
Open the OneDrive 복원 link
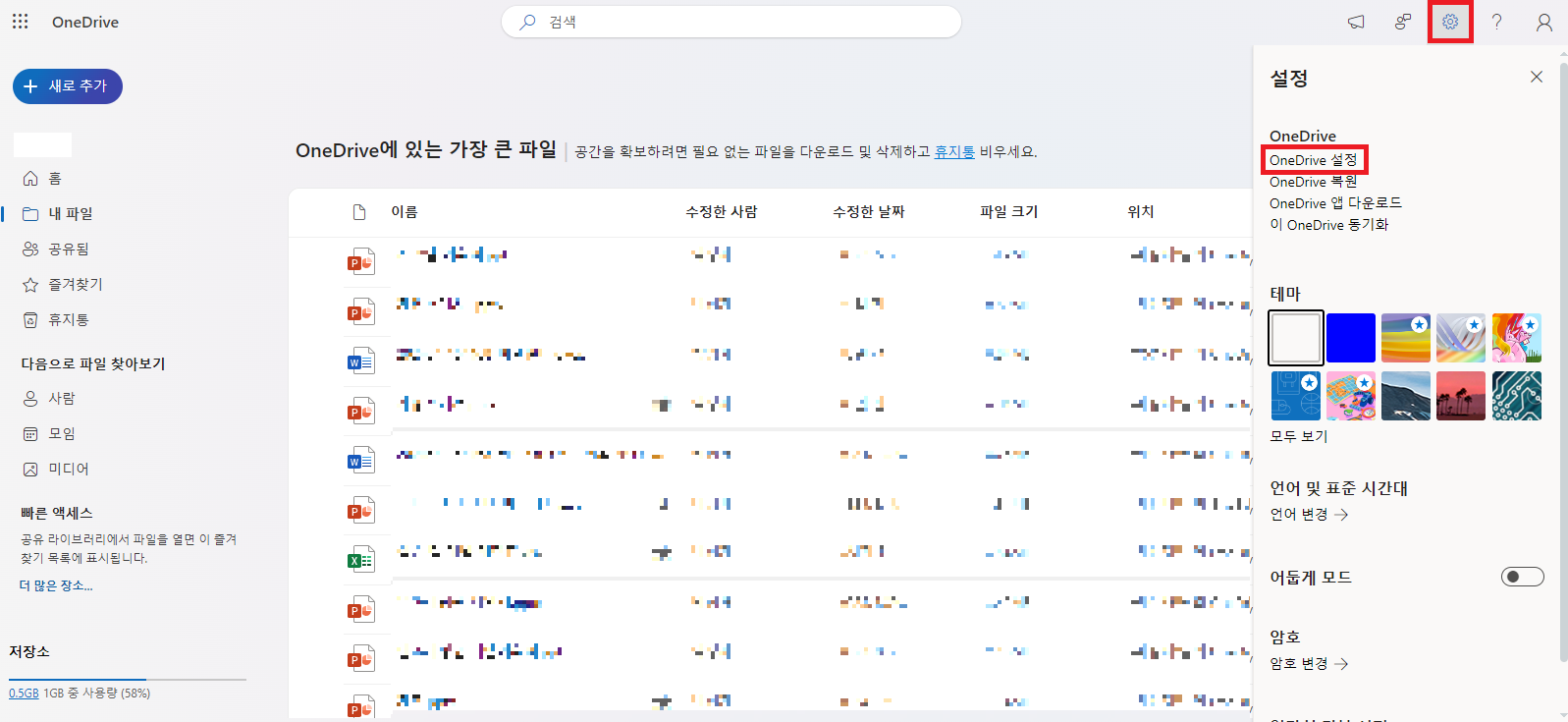click(x=1313, y=182)
